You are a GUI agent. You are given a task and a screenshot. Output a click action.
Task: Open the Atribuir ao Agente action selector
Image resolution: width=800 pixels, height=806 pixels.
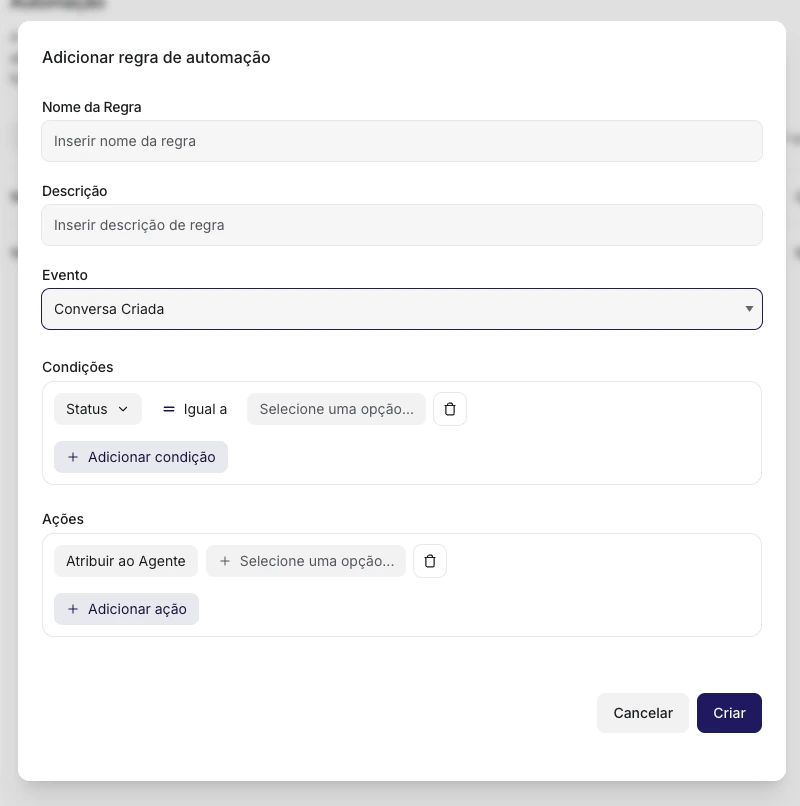pyautogui.click(x=126, y=561)
